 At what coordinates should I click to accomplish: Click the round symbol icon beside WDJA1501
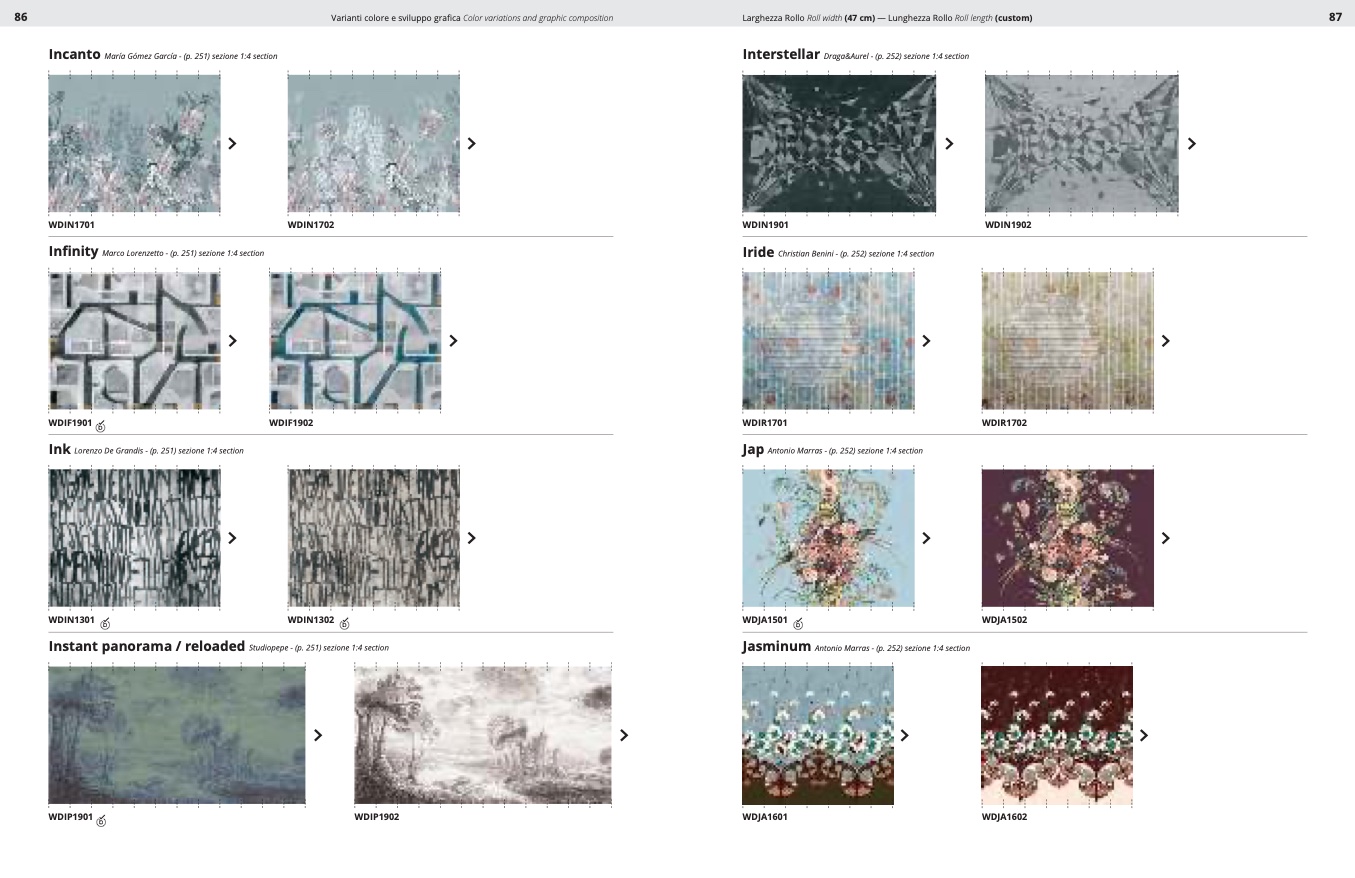(797, 623)
